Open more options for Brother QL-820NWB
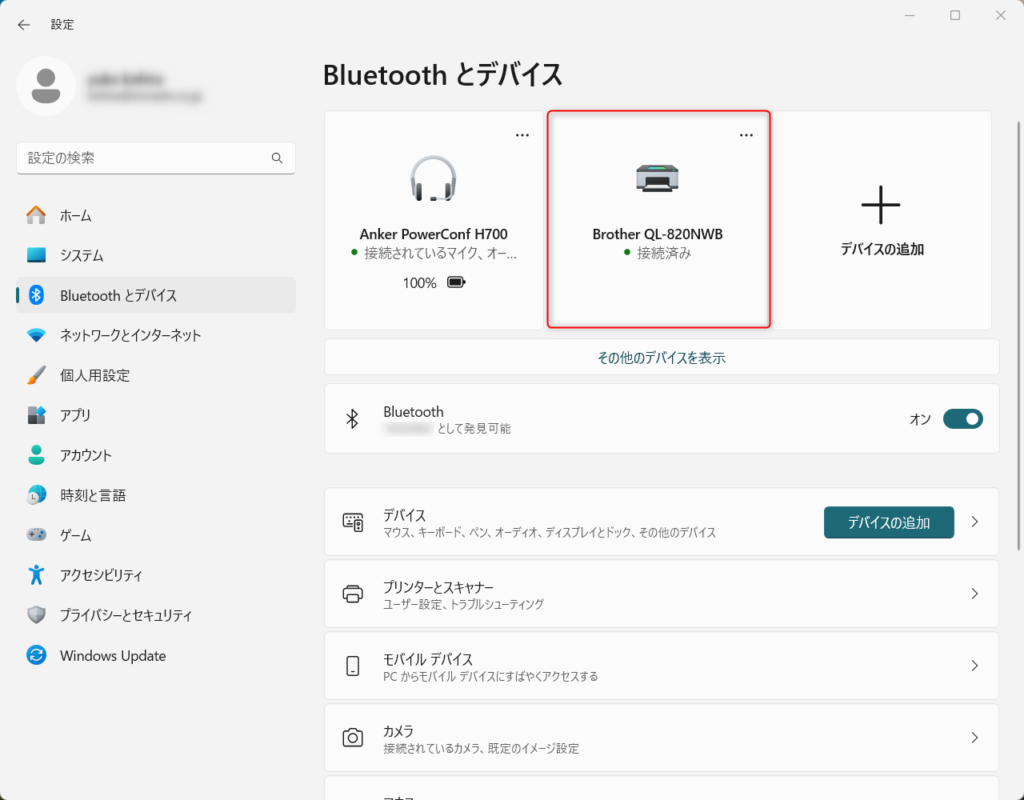1024x800 pixels. coord(746,135)
